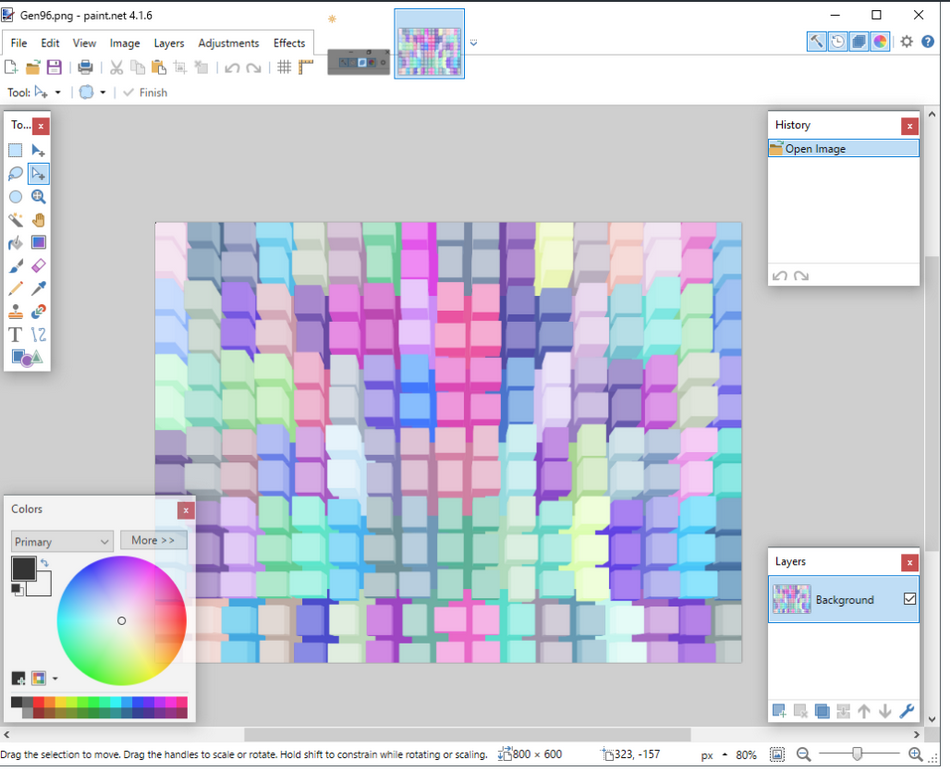Click the More >> button in Colors
This screenshot has height=771, width=950.
click(x=153, y=540)
